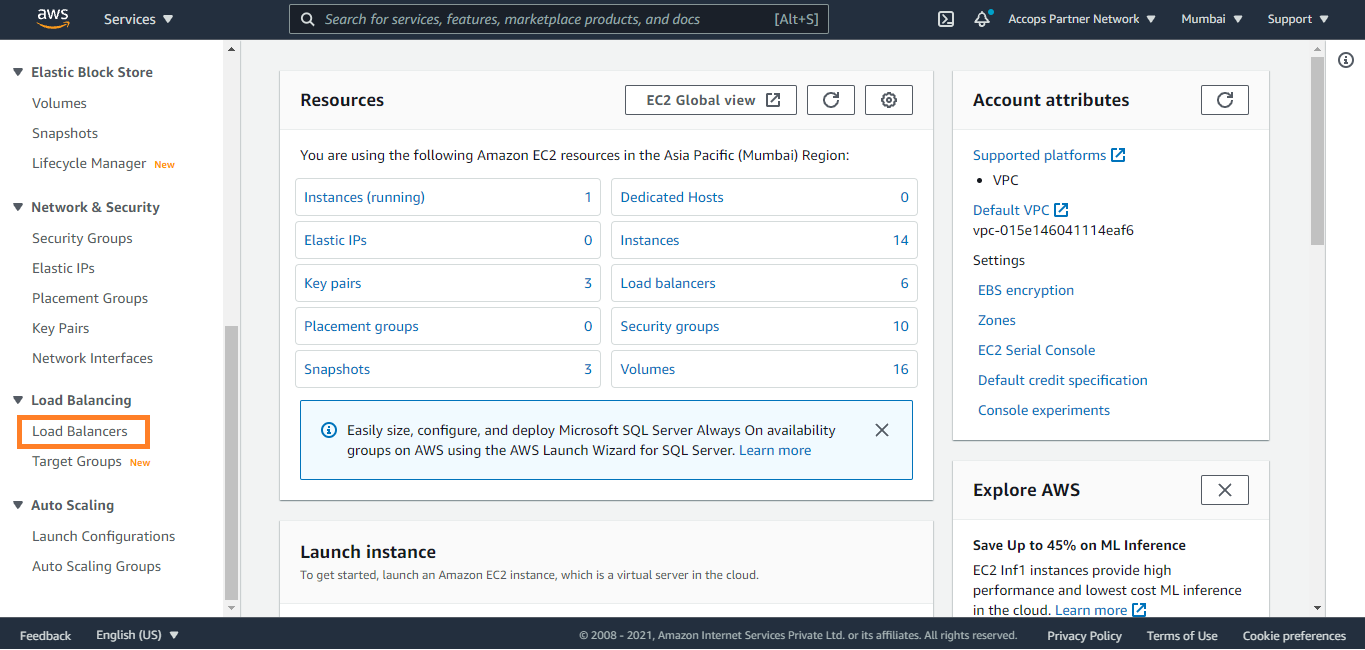The width and height of the screenshot is (1365, 650).
Task: Open Volumes in the sidebar
Action: 59,103
